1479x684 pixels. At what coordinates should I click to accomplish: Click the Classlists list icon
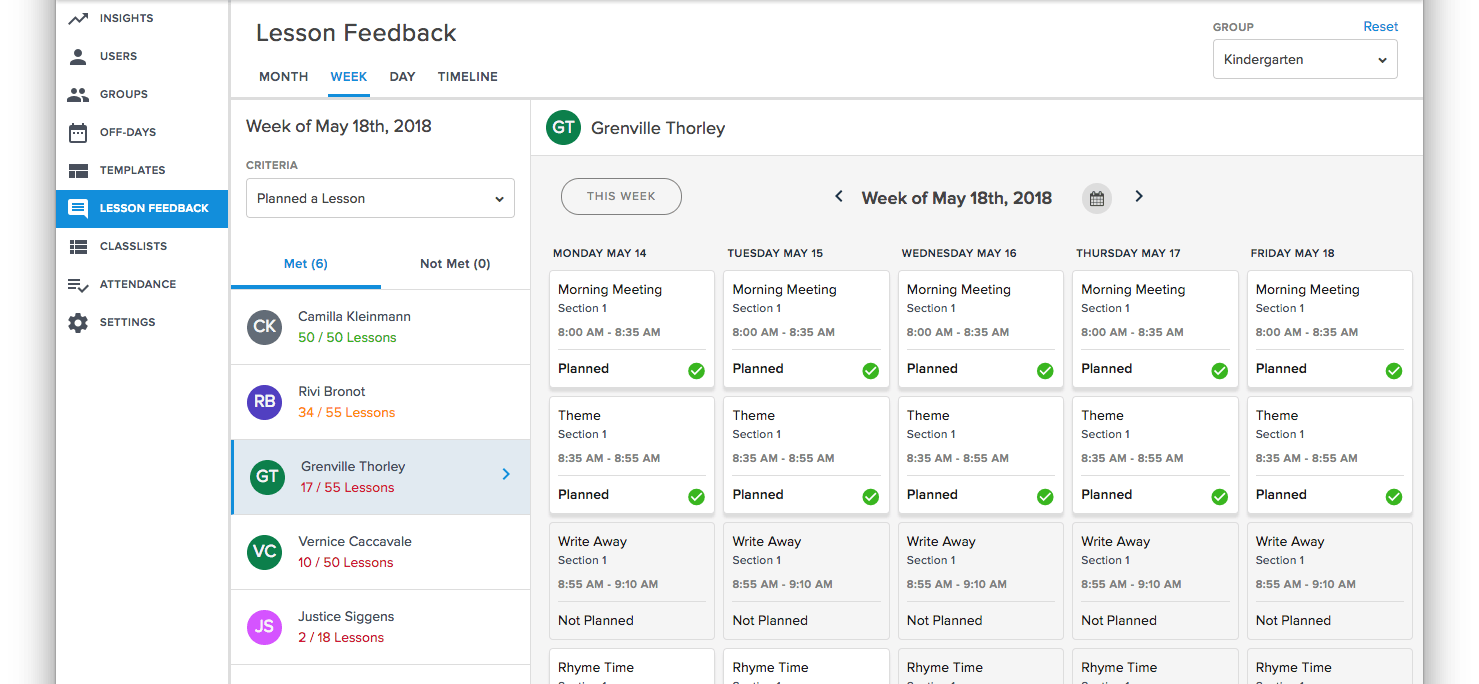click(78, 246)
